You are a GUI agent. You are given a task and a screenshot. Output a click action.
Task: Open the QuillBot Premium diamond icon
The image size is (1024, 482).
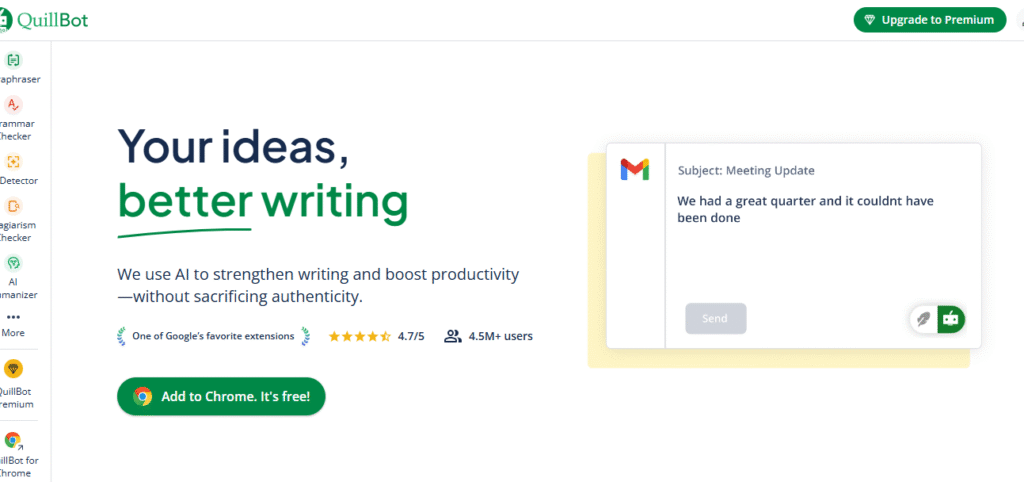coord(13,369)
